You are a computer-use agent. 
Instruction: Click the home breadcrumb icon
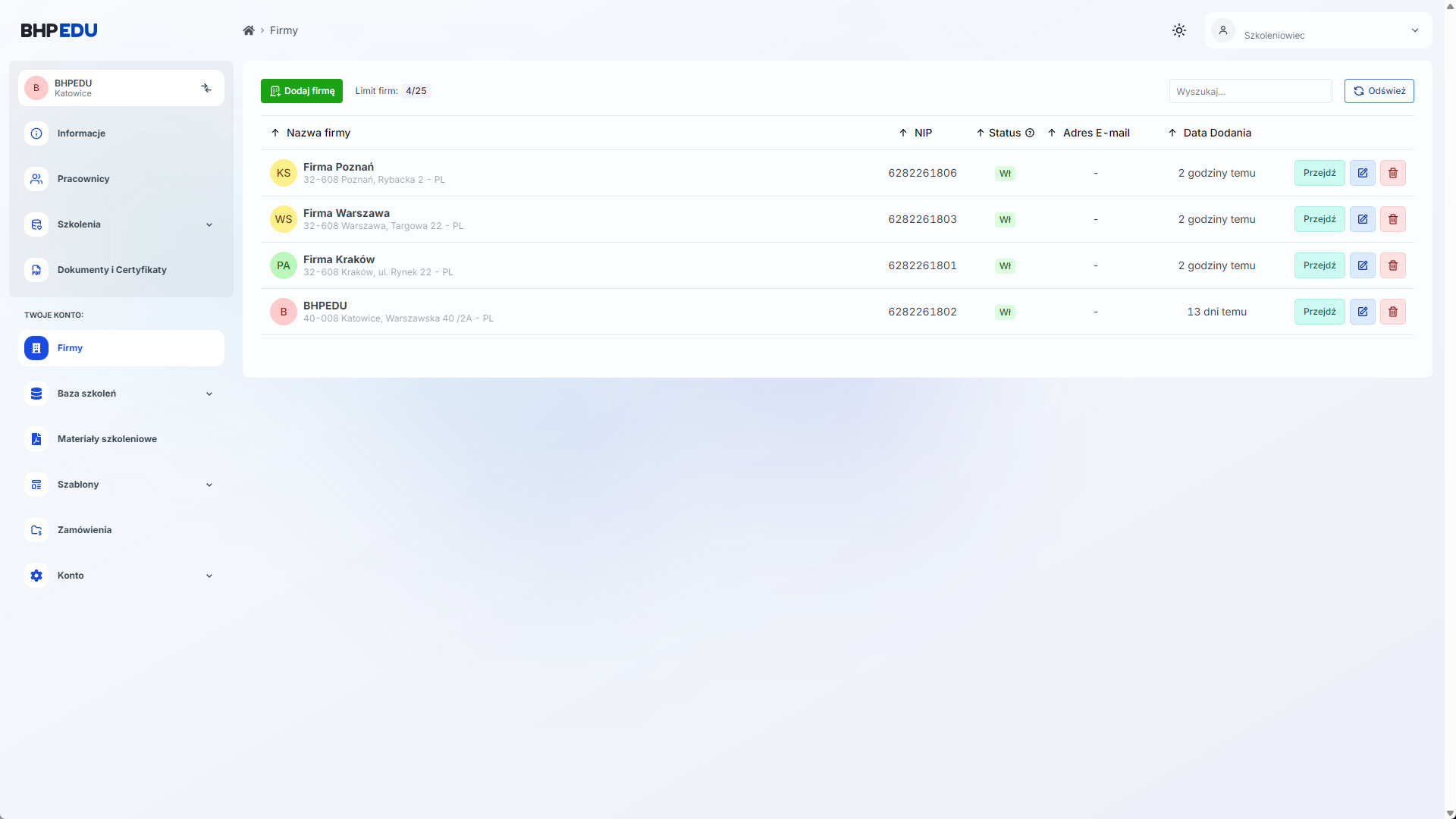click(248, 30)
